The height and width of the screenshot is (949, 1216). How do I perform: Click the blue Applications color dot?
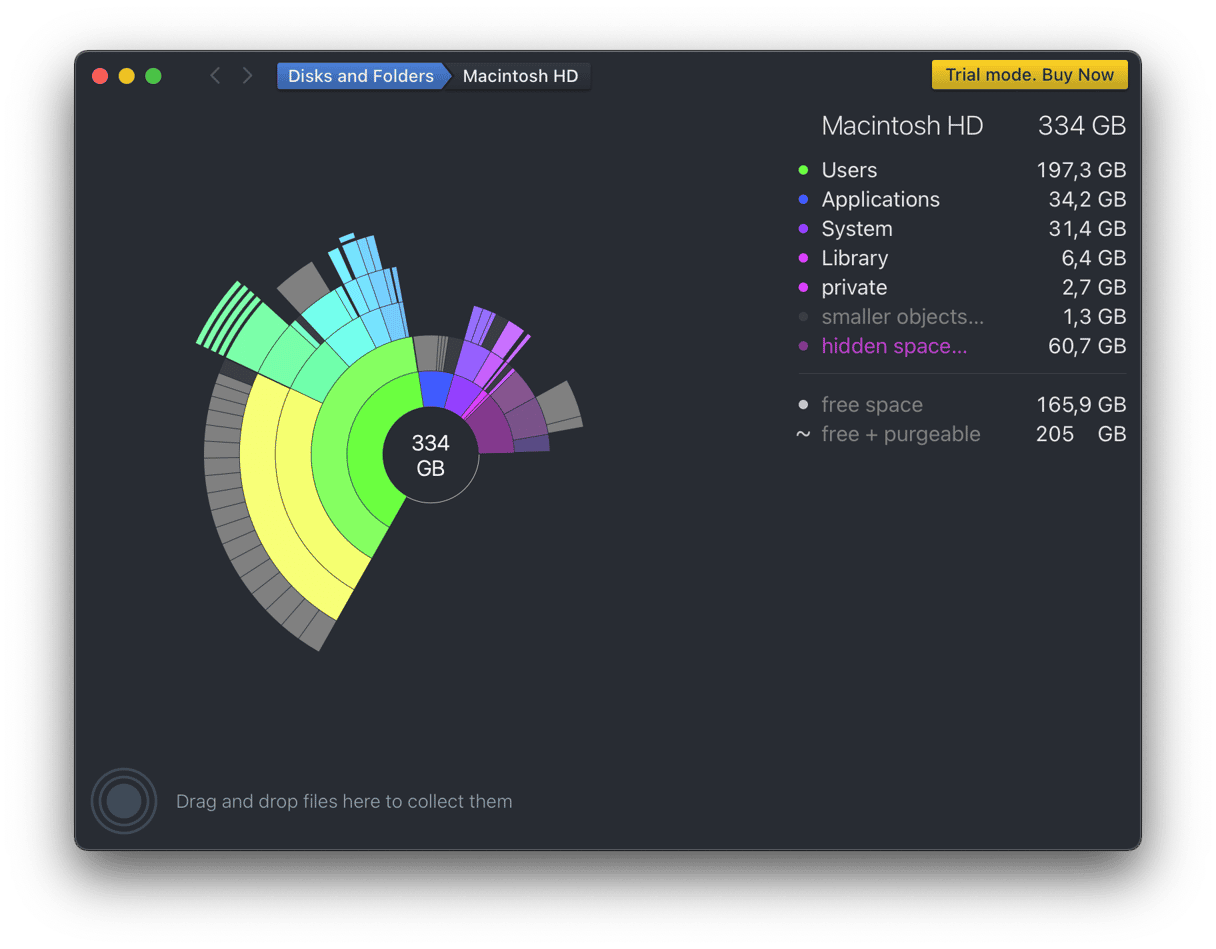(803, 200)
